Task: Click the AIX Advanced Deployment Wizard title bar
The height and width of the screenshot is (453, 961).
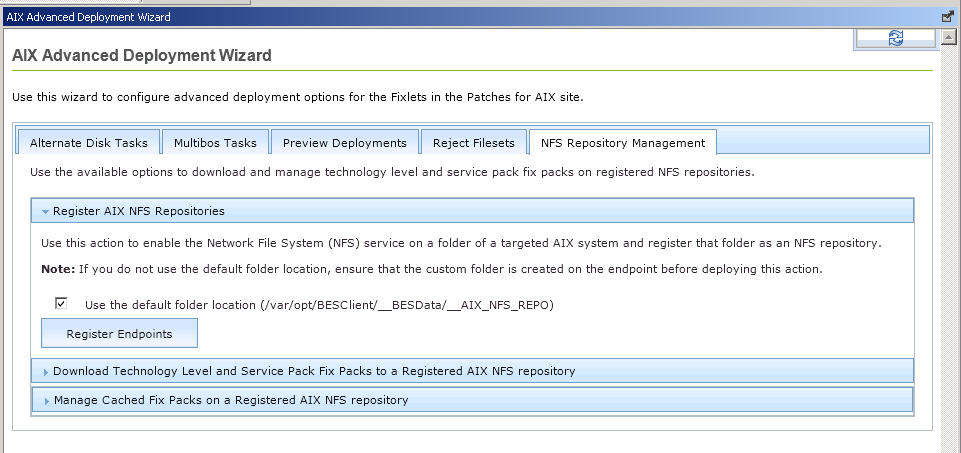Action: [x=400, y=17]
